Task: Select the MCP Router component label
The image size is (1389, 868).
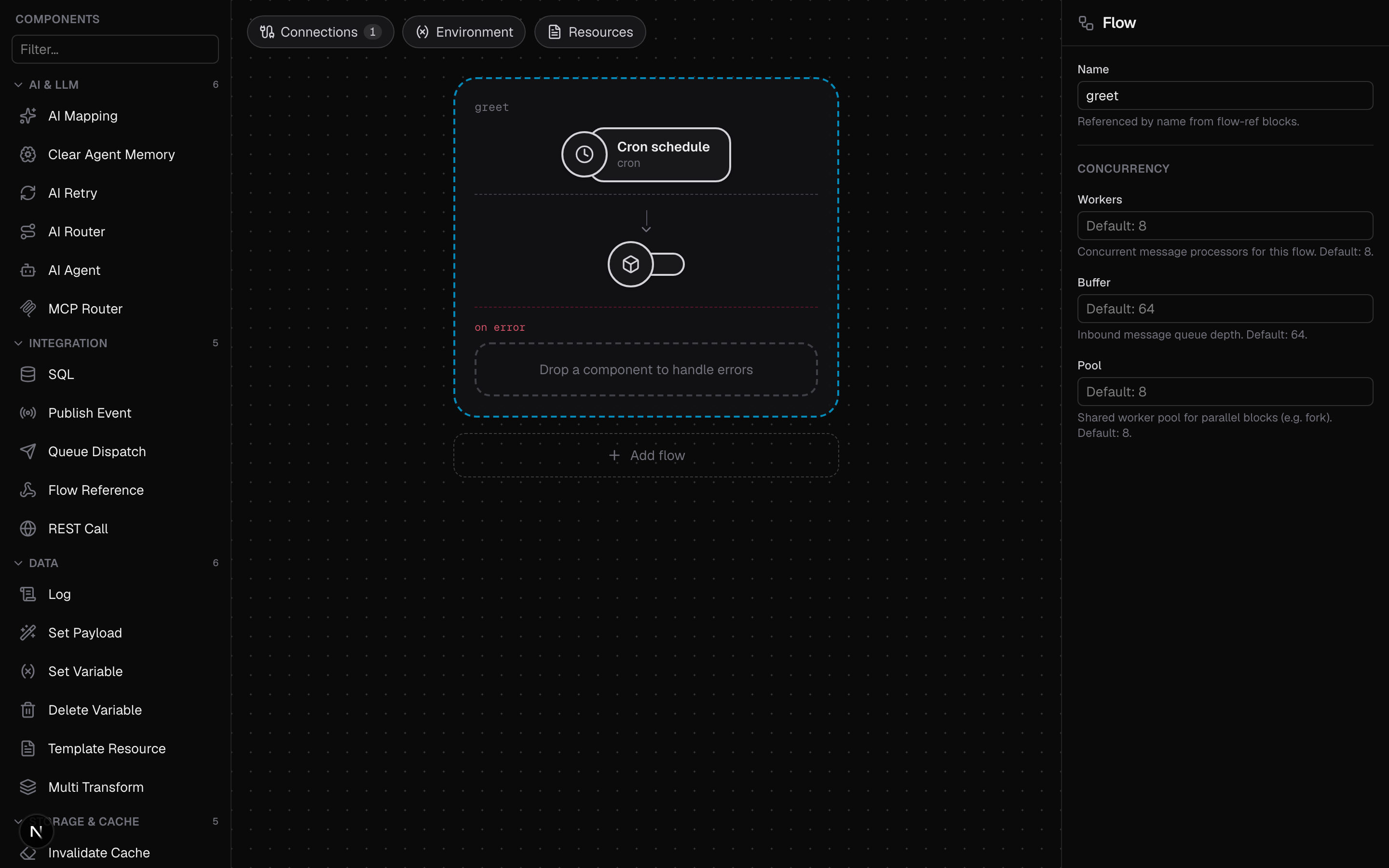Action: click(x=85, y=309)
